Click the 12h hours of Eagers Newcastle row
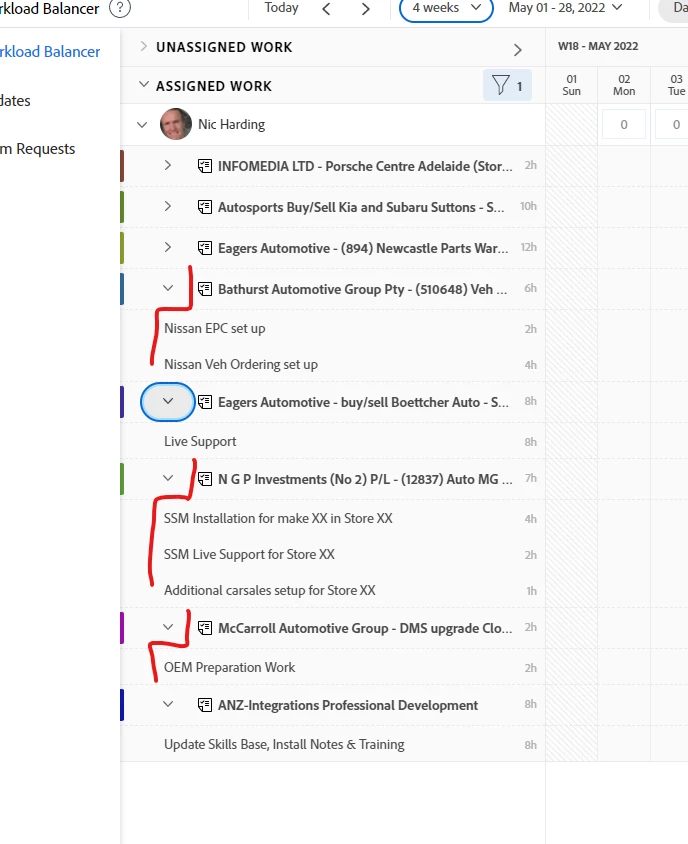The height and width of the screenshot is (844, 688). (x=529, y=247)
